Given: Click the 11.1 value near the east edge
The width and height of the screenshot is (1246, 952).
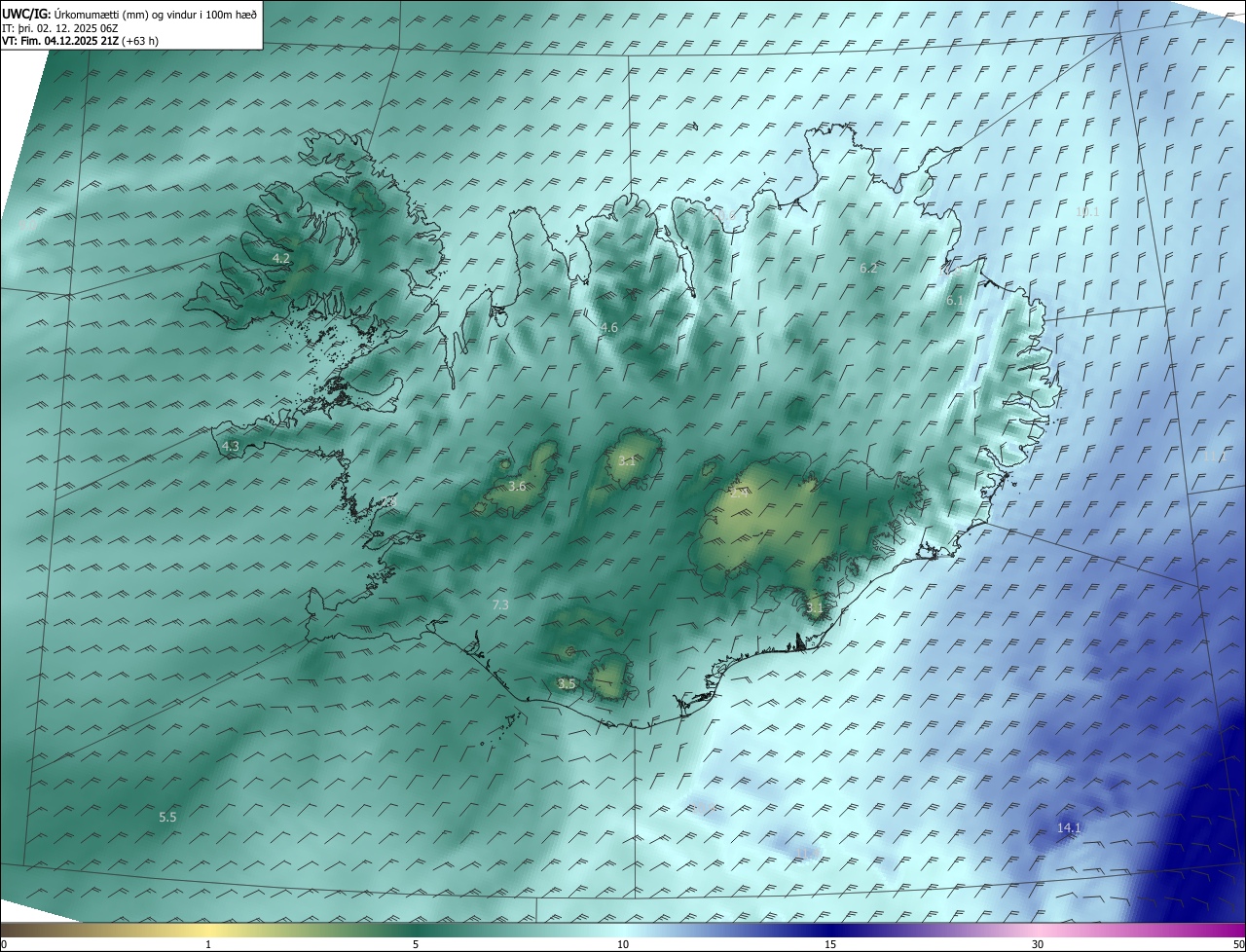Looking at the screenshot, I should point(1214,456).
